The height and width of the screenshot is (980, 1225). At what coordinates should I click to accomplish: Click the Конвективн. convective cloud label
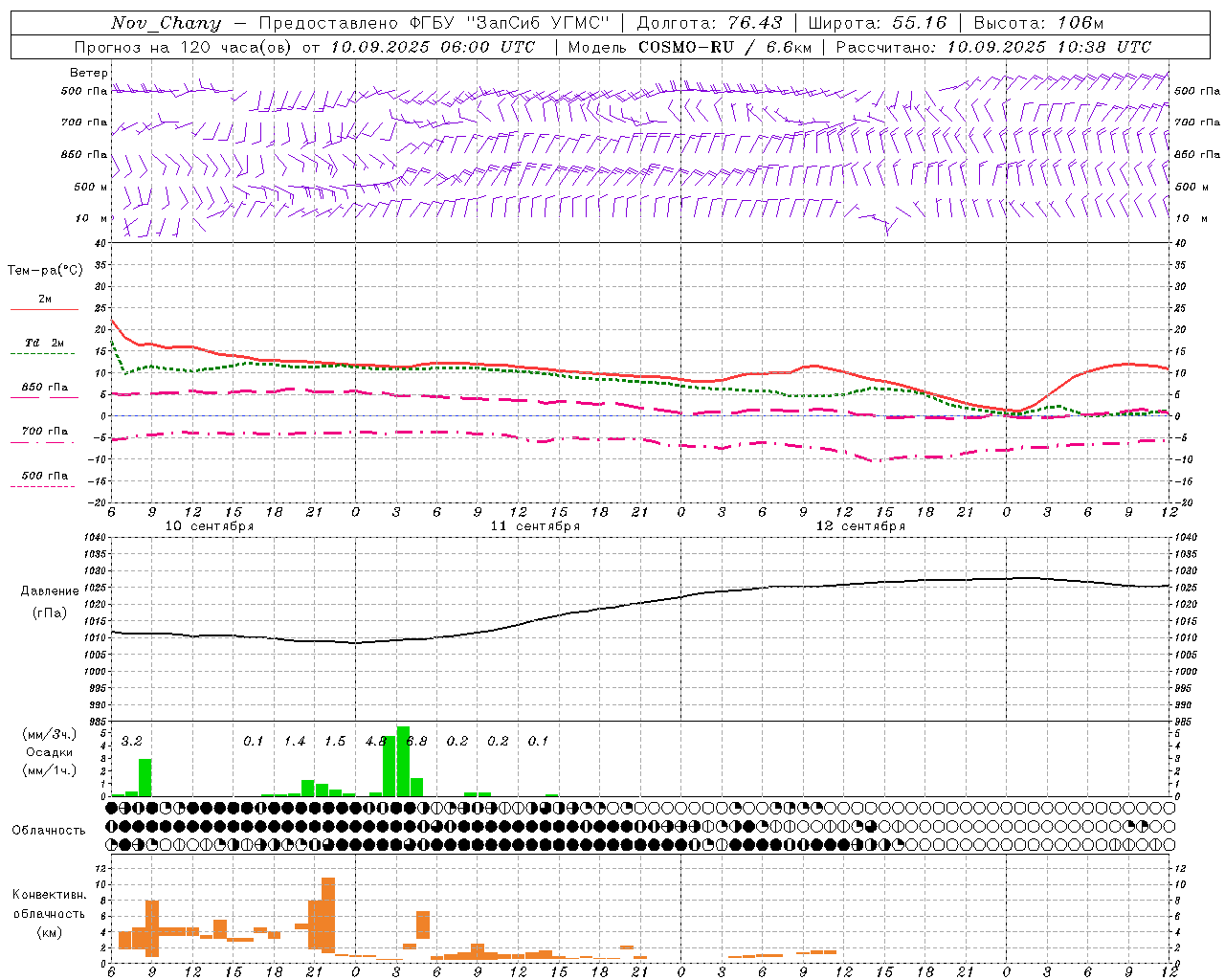(49, 895)
